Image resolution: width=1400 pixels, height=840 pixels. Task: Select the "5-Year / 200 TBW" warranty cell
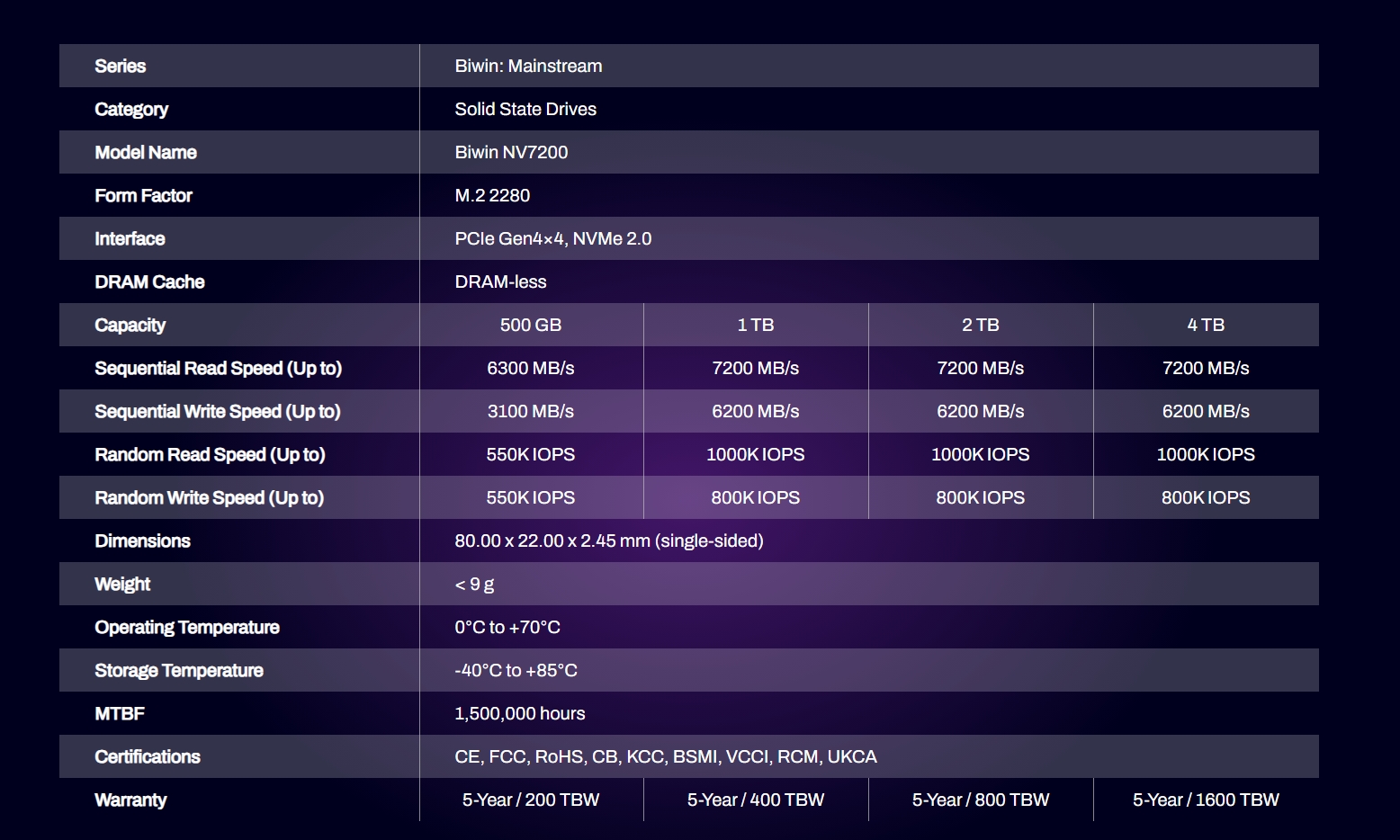pos(531,800)
